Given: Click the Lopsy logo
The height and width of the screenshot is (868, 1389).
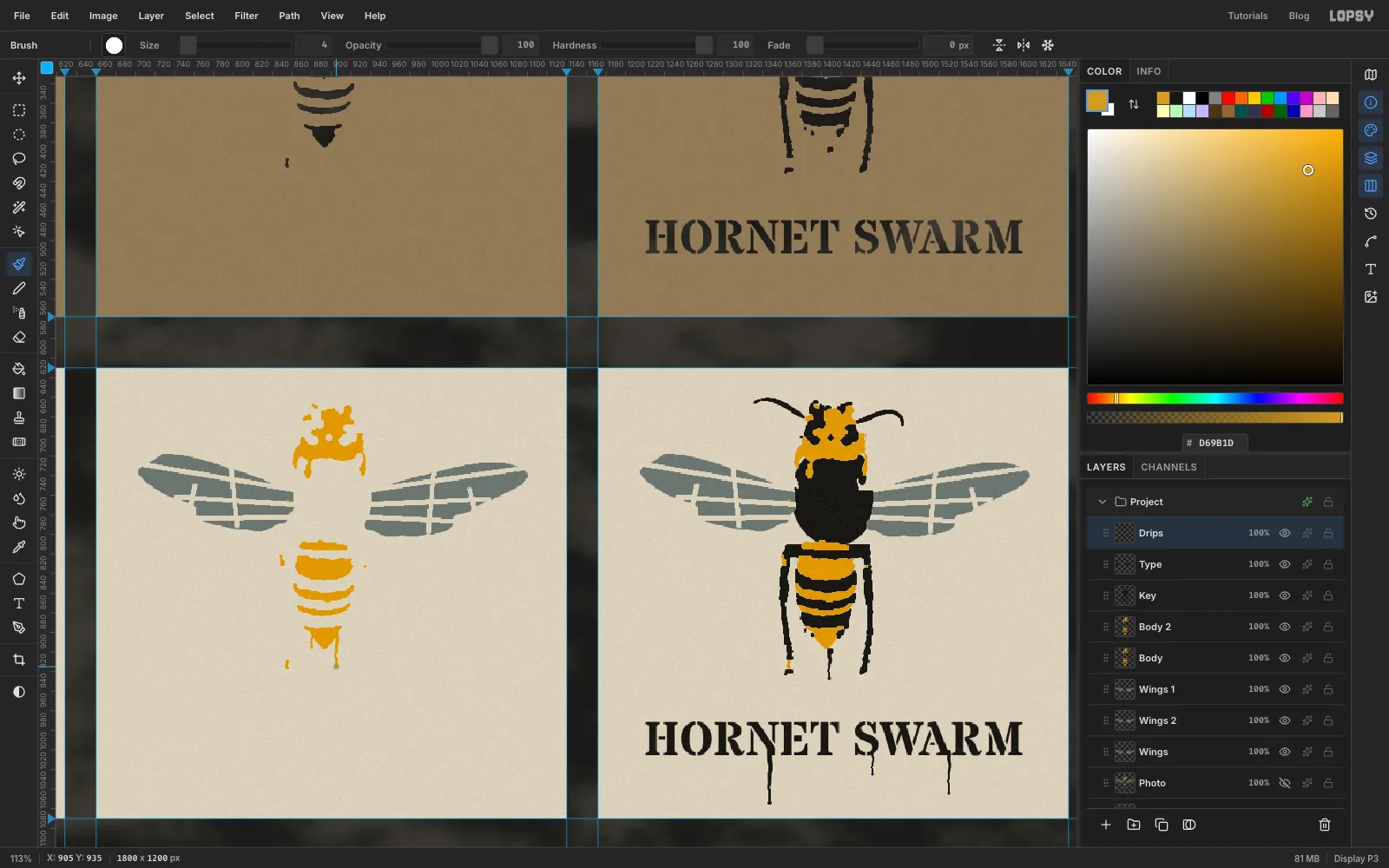Looking at the screenshot, I should point(1352,16).
